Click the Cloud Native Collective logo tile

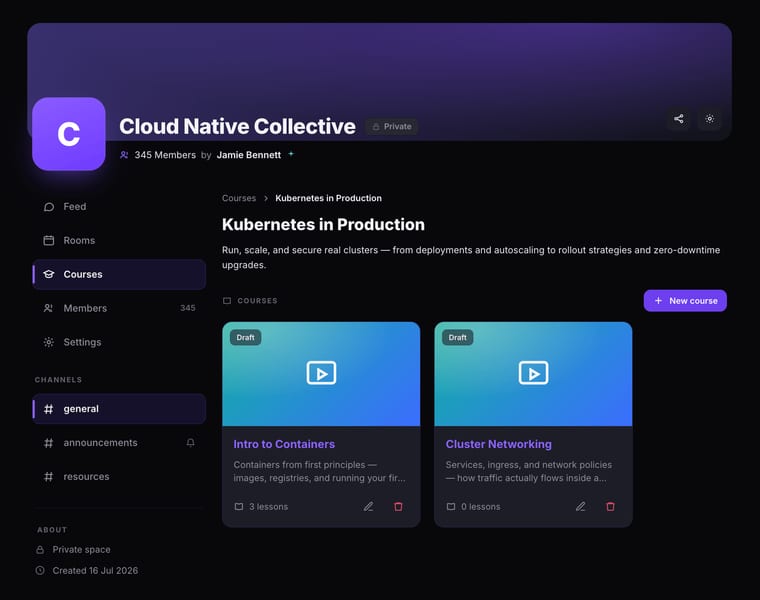pyautogui.click(x=69, y=134)
